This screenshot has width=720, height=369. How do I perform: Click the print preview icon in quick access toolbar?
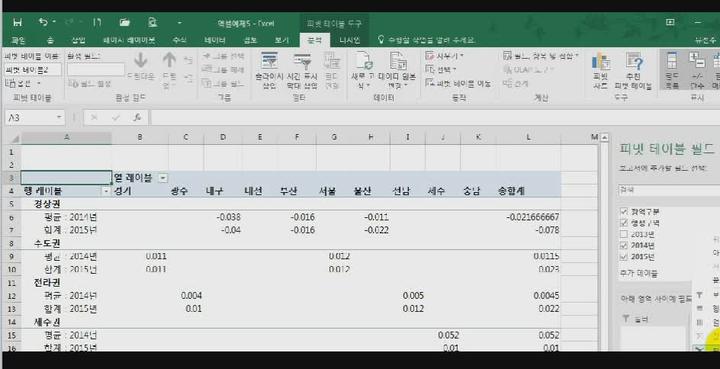(152, 22)
